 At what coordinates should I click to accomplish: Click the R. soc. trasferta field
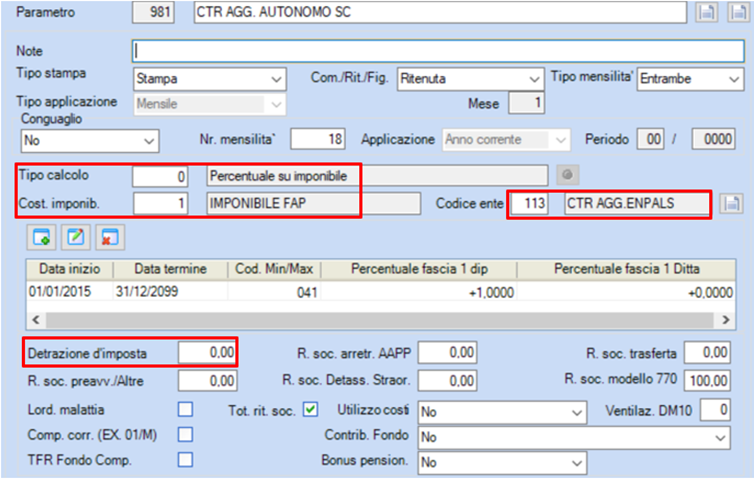point(707,353)
